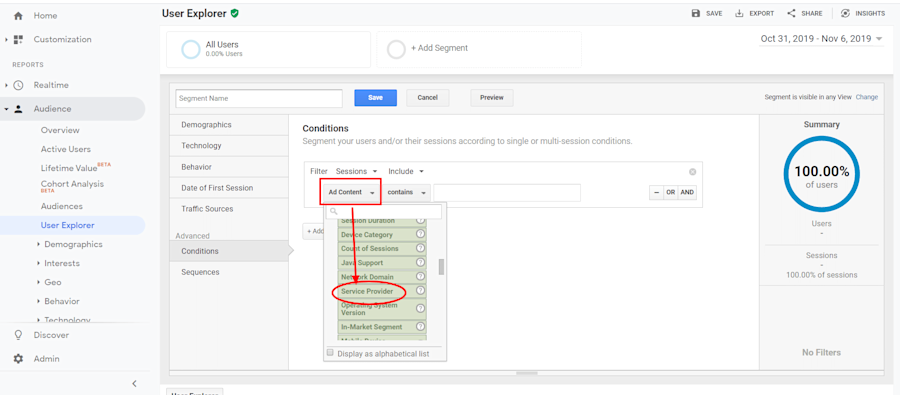Image resolution: width=900 pixels, height=395 pixels.
Task: Click the green verified shield icon
Action: click(234, 13)
